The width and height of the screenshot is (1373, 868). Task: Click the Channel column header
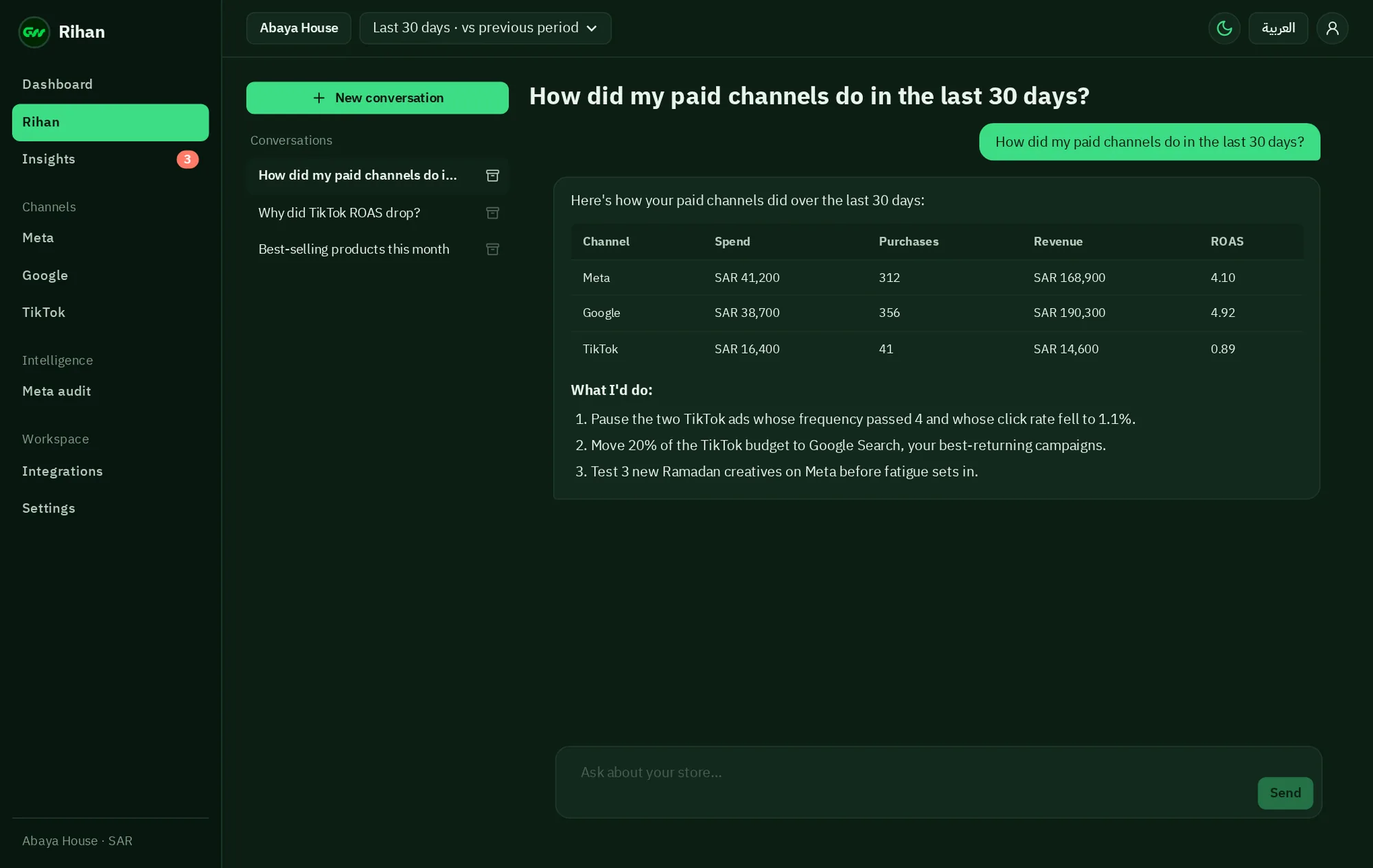(605, 242)
